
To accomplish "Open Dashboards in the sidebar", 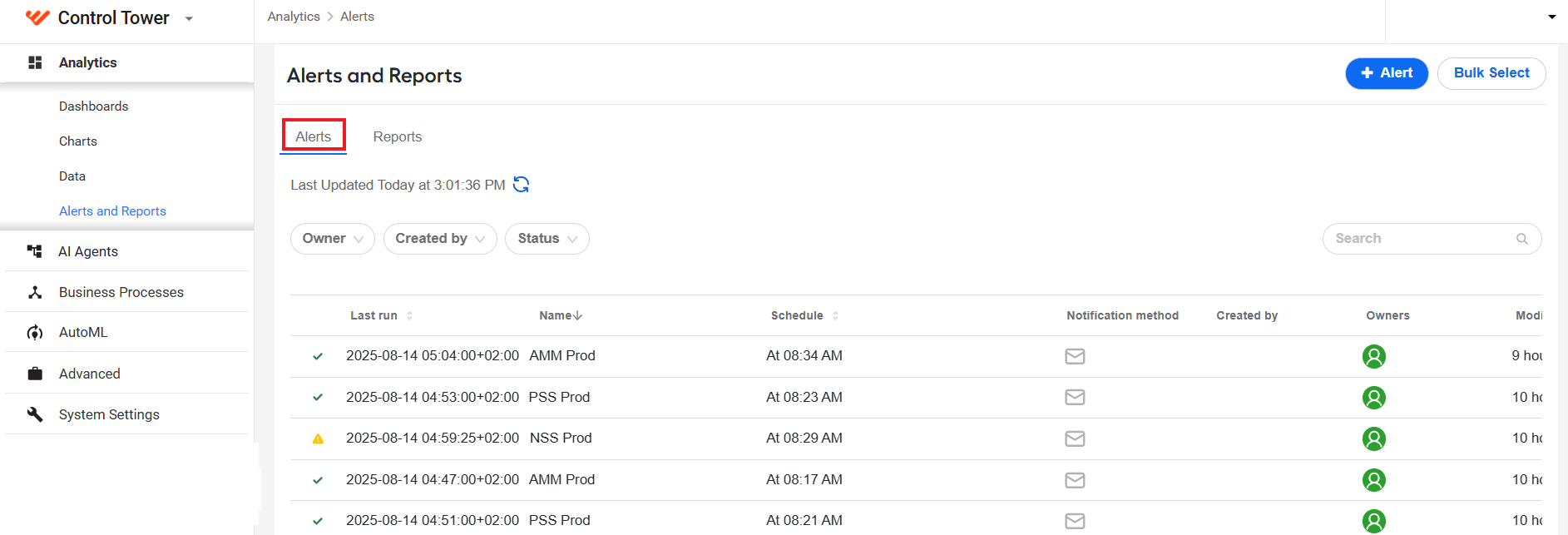I will coord(93,107).
